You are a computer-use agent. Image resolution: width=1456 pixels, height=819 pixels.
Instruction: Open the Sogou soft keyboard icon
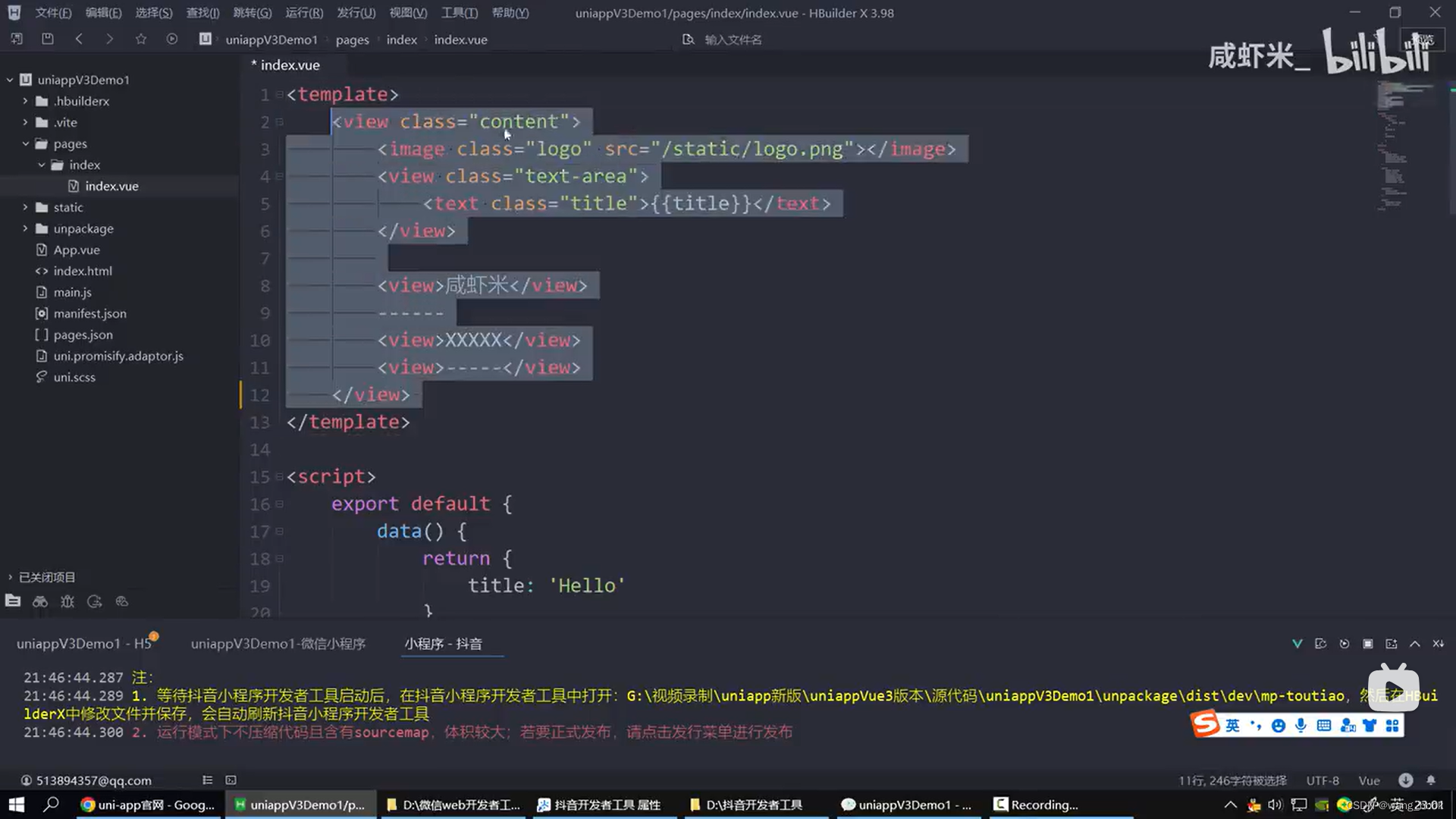(x=1324, y=726)
